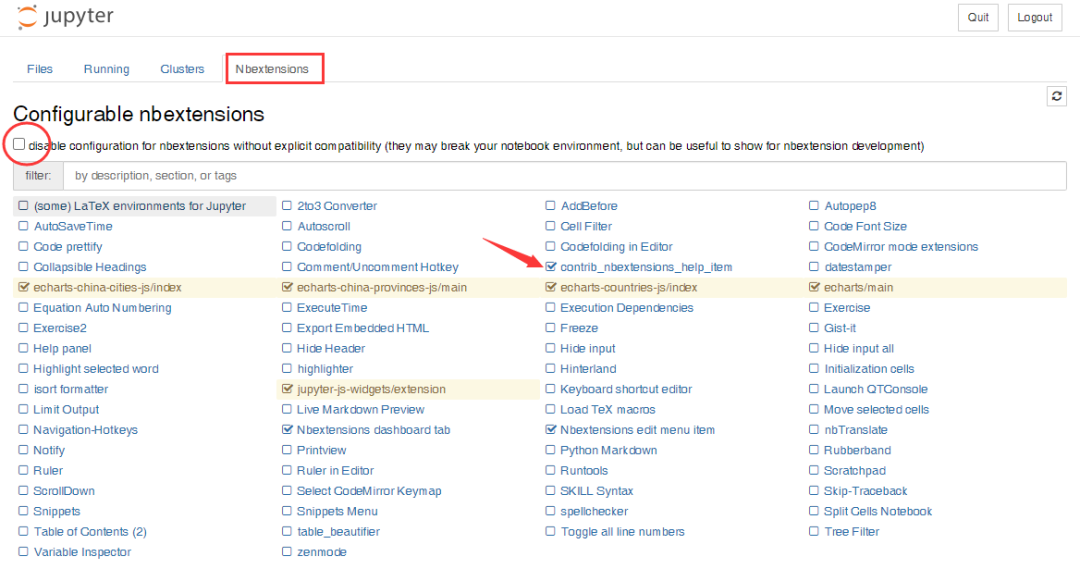Enable Table of Contents (2) checkbox

(x=23, y=531)
